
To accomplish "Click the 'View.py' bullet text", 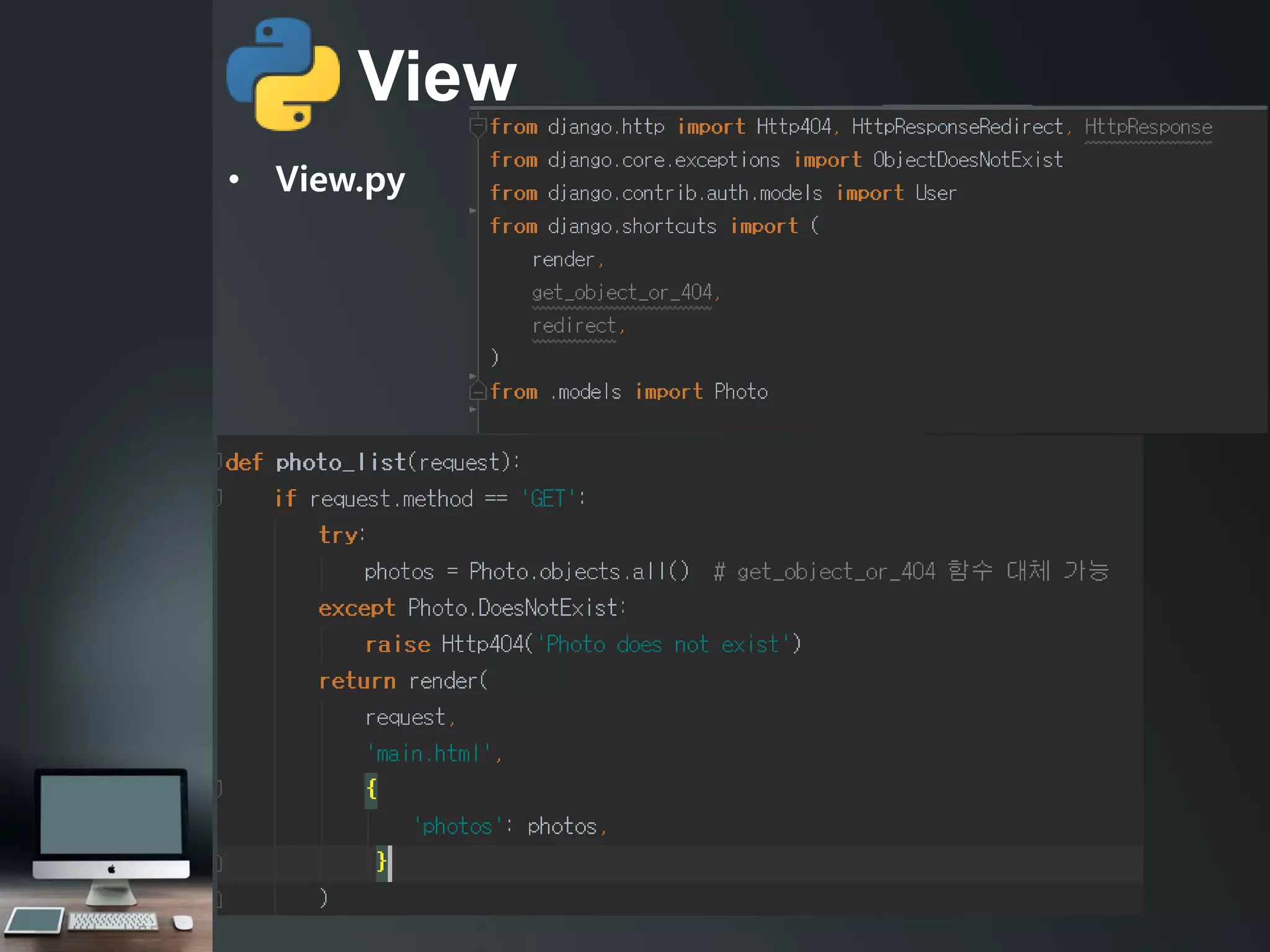I will pyautogui.click(x=340, y=180).
